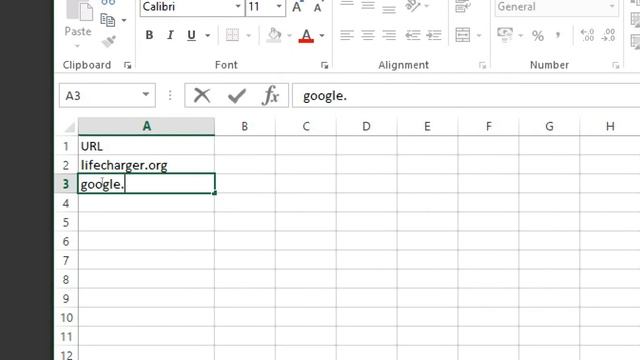Click the Copy icon

point(108,20)
